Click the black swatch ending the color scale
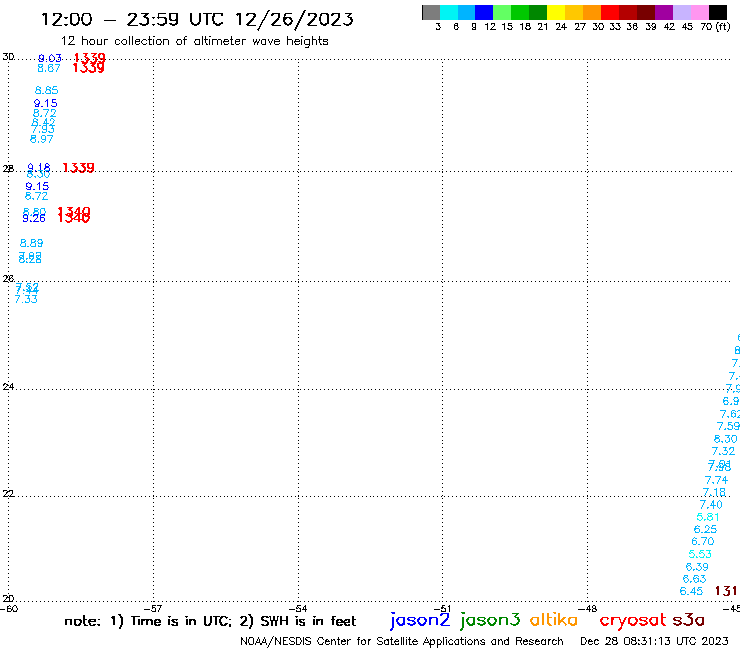The height and width of the screenshot is (650, 740). (717, 12)
